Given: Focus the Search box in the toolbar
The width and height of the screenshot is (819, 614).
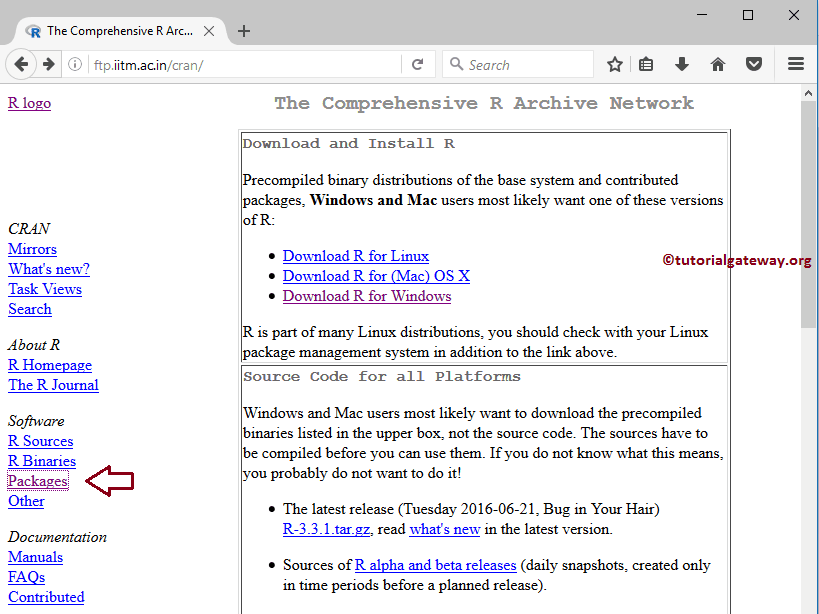Looking at the screenshot, I should coord(517,63).
